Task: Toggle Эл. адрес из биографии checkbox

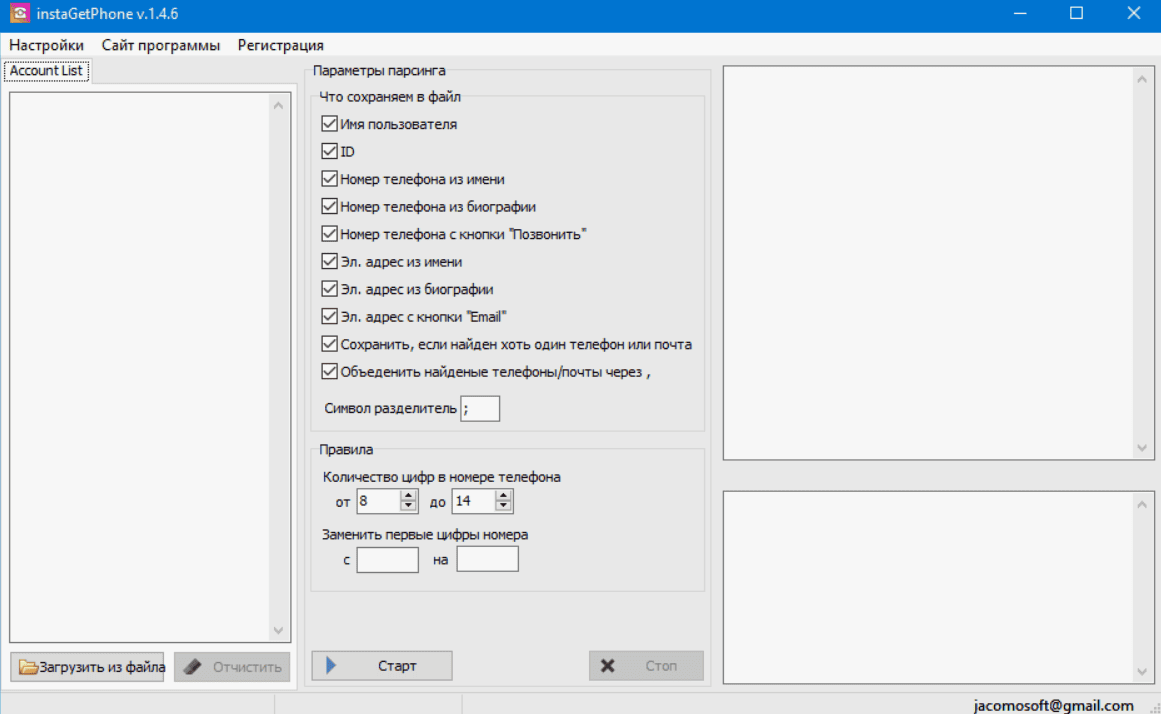Action: coord(329,289)
